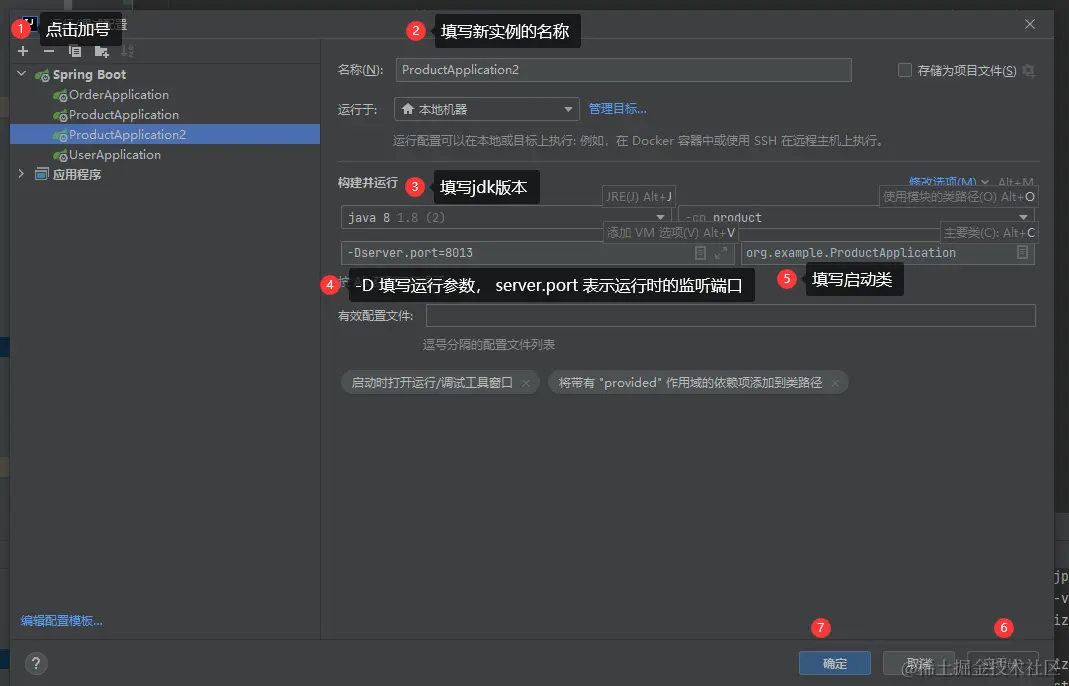Screen dimensions: 1069x686
Task: Select UserApplication in the tree
Action: coord(115,155)
